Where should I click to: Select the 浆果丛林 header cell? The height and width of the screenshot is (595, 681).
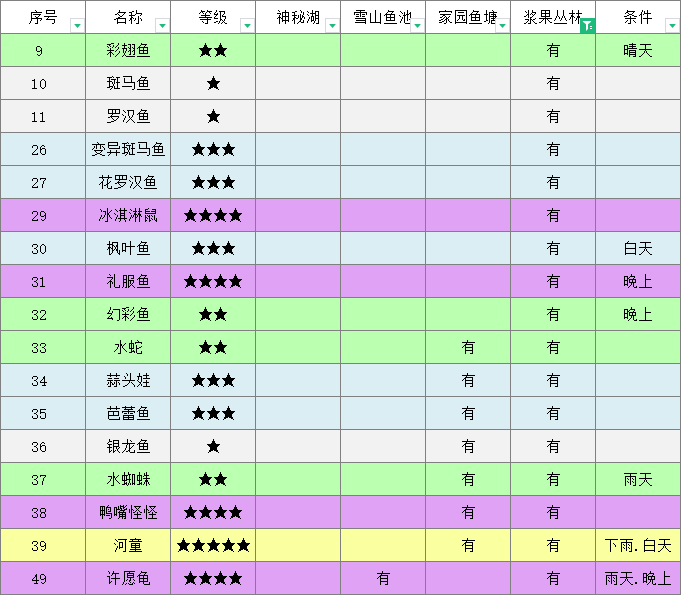pyautogui.click(x=553, y=17)
